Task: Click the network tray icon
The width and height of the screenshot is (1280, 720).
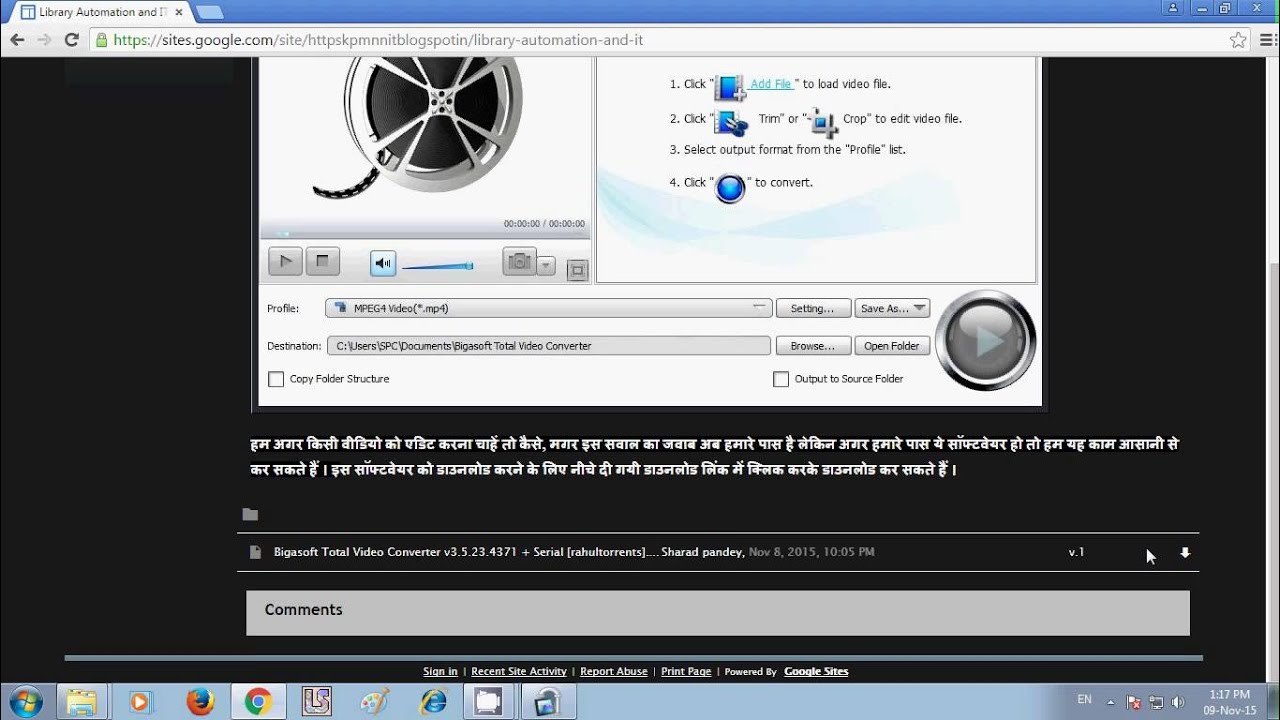Action: coord(1156,702)
